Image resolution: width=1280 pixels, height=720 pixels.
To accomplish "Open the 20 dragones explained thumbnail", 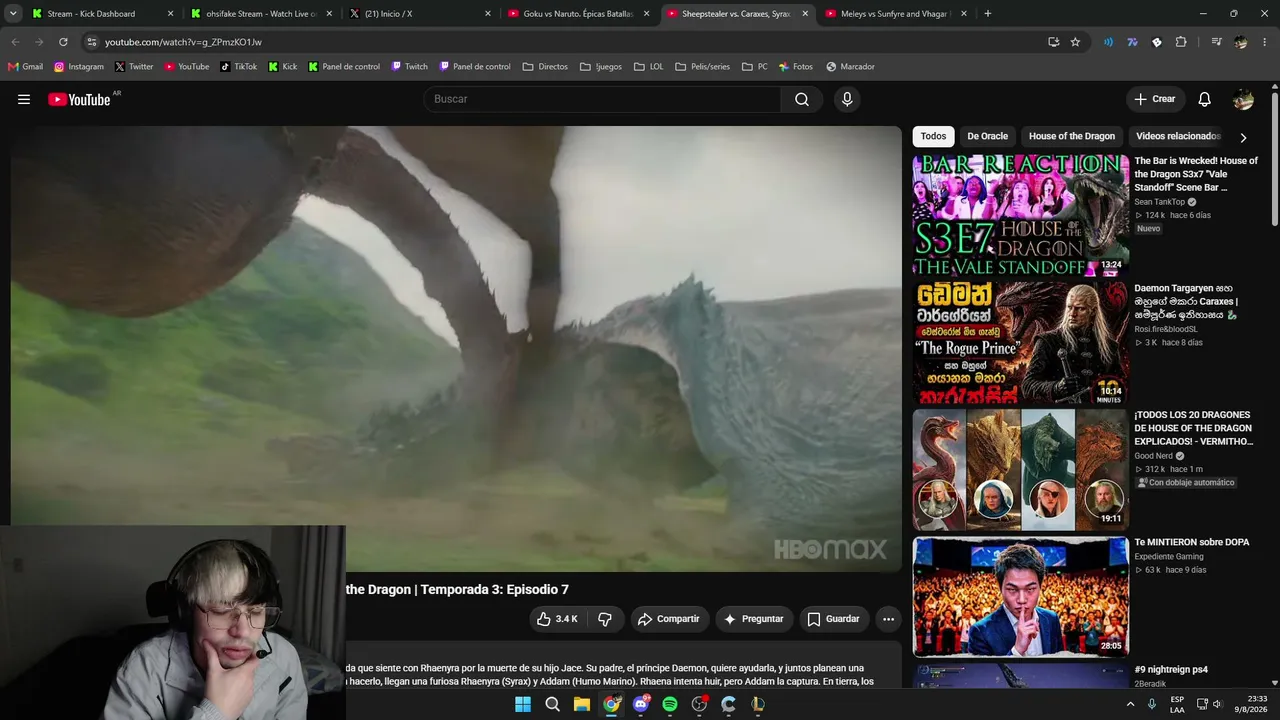I will point(1020,470).
